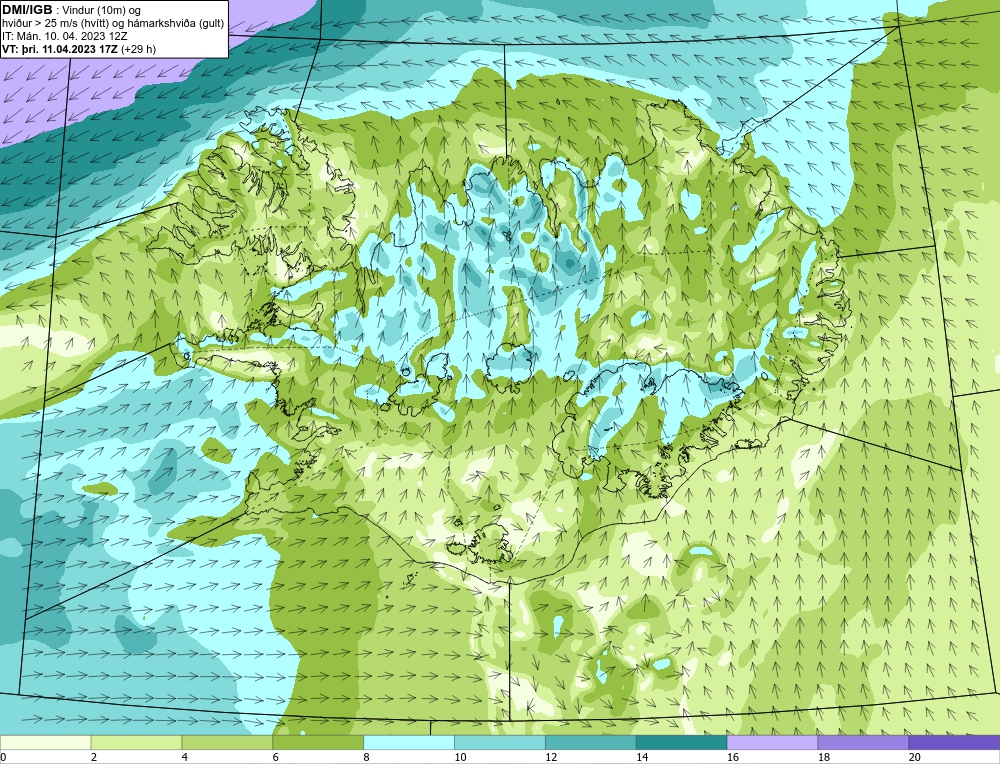Click the legend scale label "2"
Screen dimensions: 1000x764
94,757
